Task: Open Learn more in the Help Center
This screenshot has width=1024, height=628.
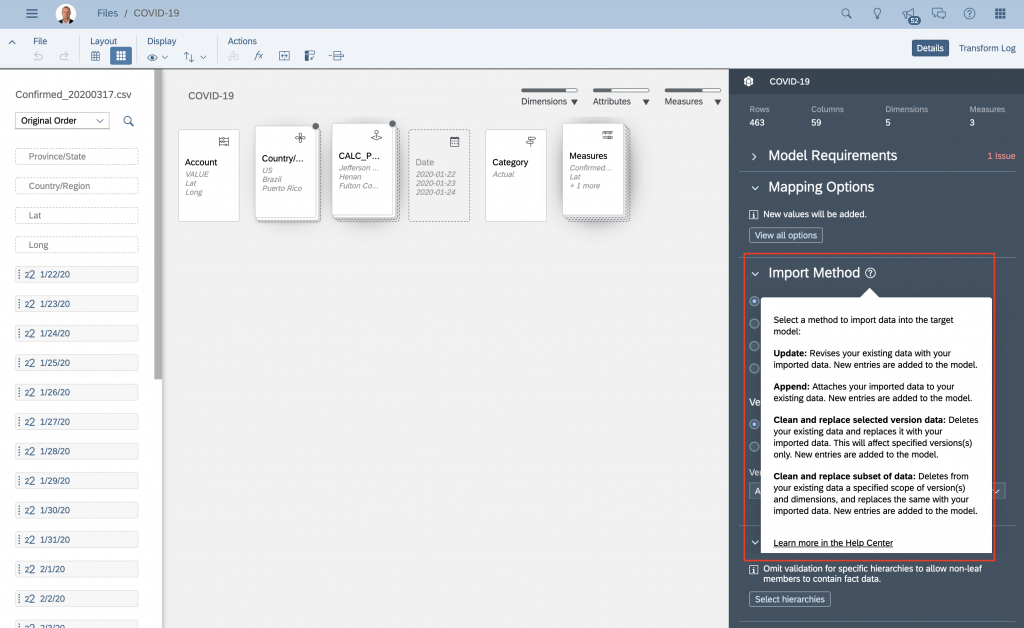Action: point(833,542)
